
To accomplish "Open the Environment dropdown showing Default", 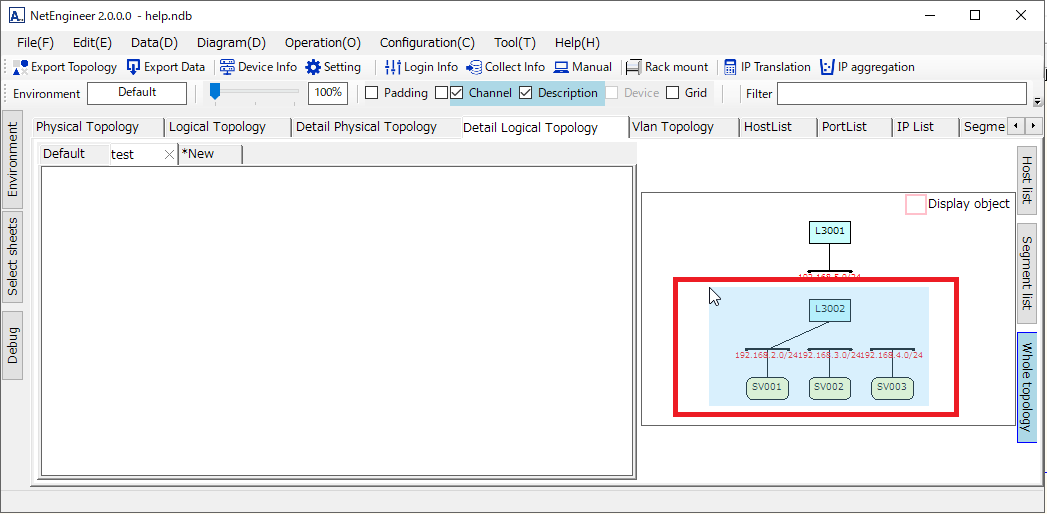I will pyautogui.click(x=137, y=93).
